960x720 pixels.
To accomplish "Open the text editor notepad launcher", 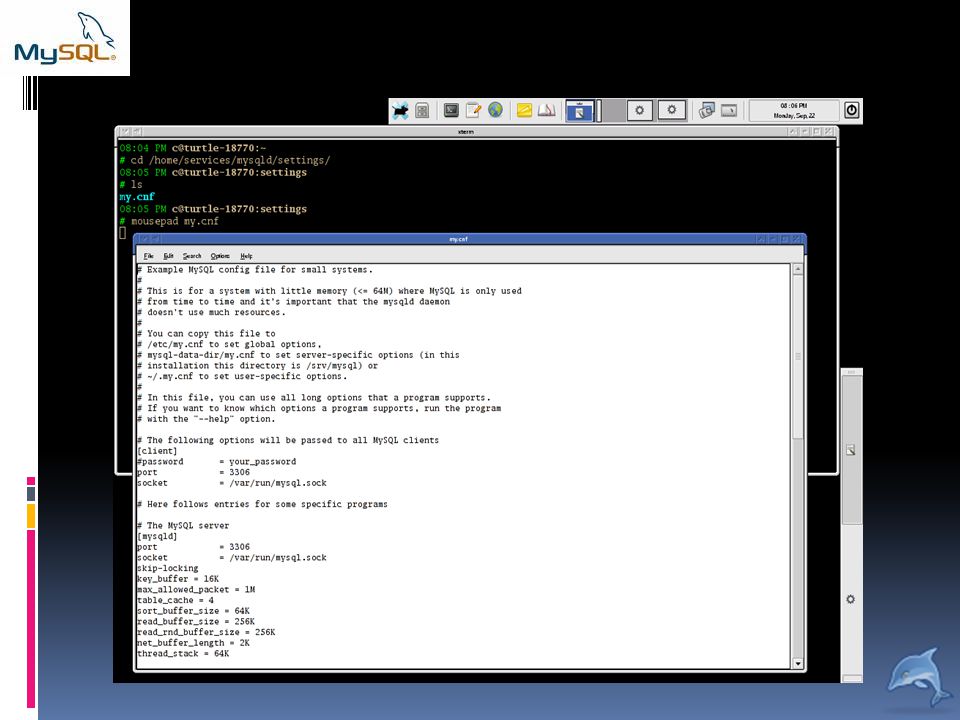I will pos(473,110).
